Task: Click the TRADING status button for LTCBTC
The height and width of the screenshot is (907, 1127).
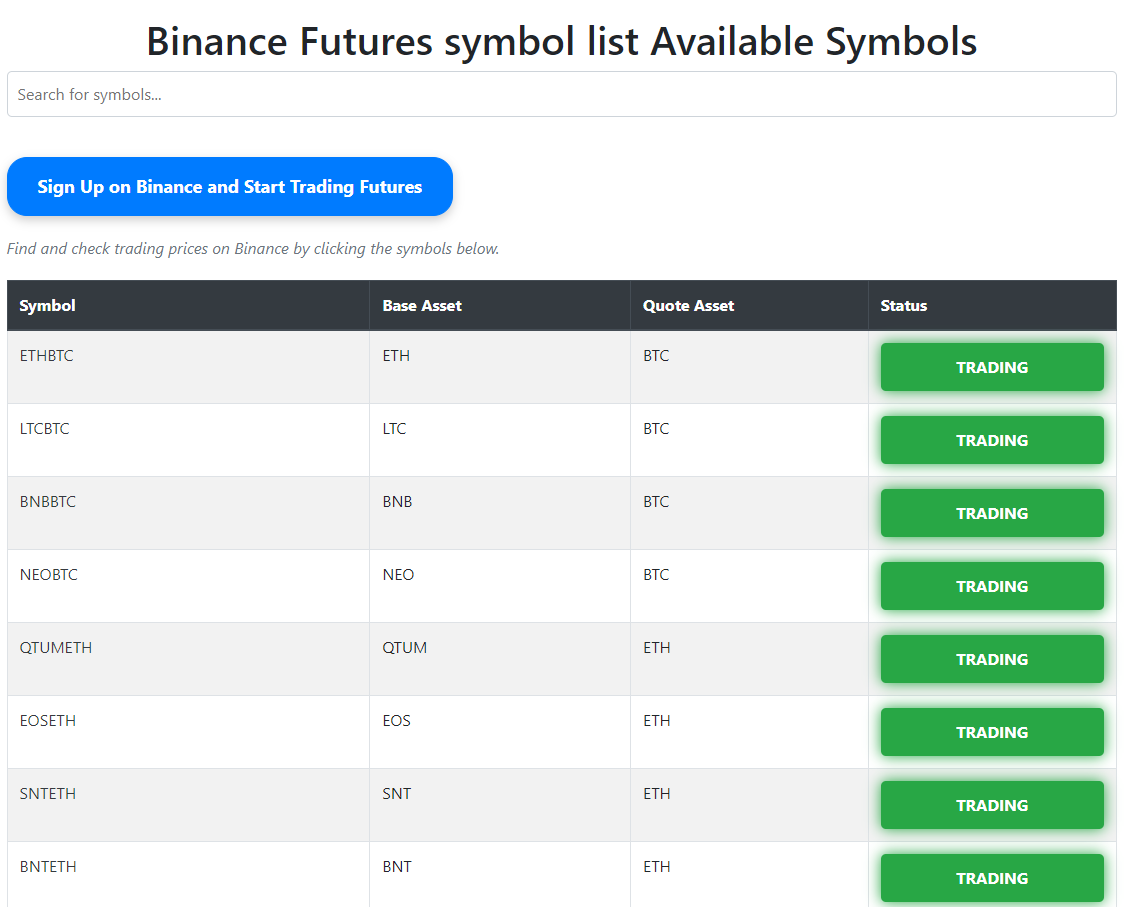Action: point(992,440)
